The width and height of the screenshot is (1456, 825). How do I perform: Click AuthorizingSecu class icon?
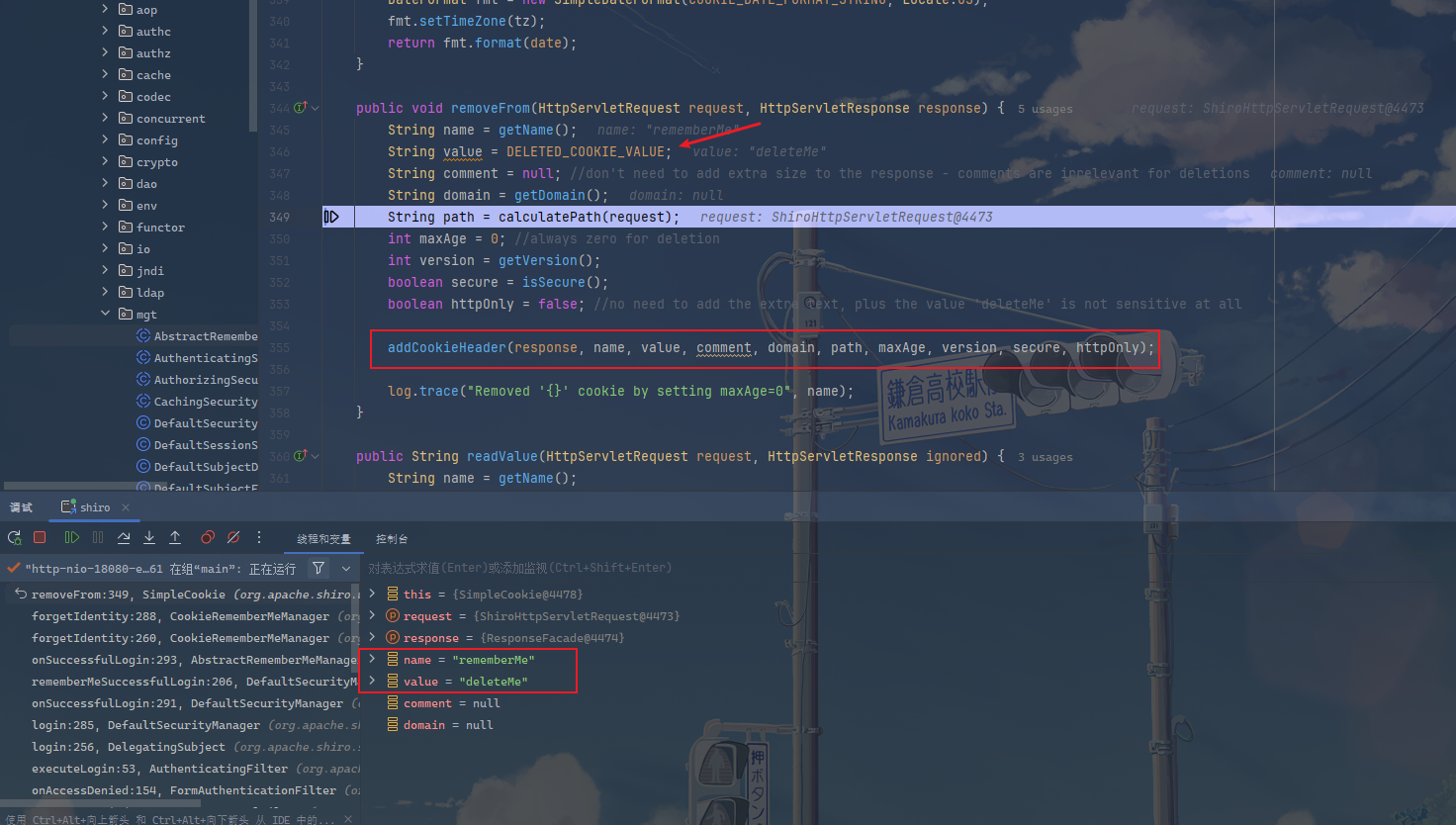143,379
